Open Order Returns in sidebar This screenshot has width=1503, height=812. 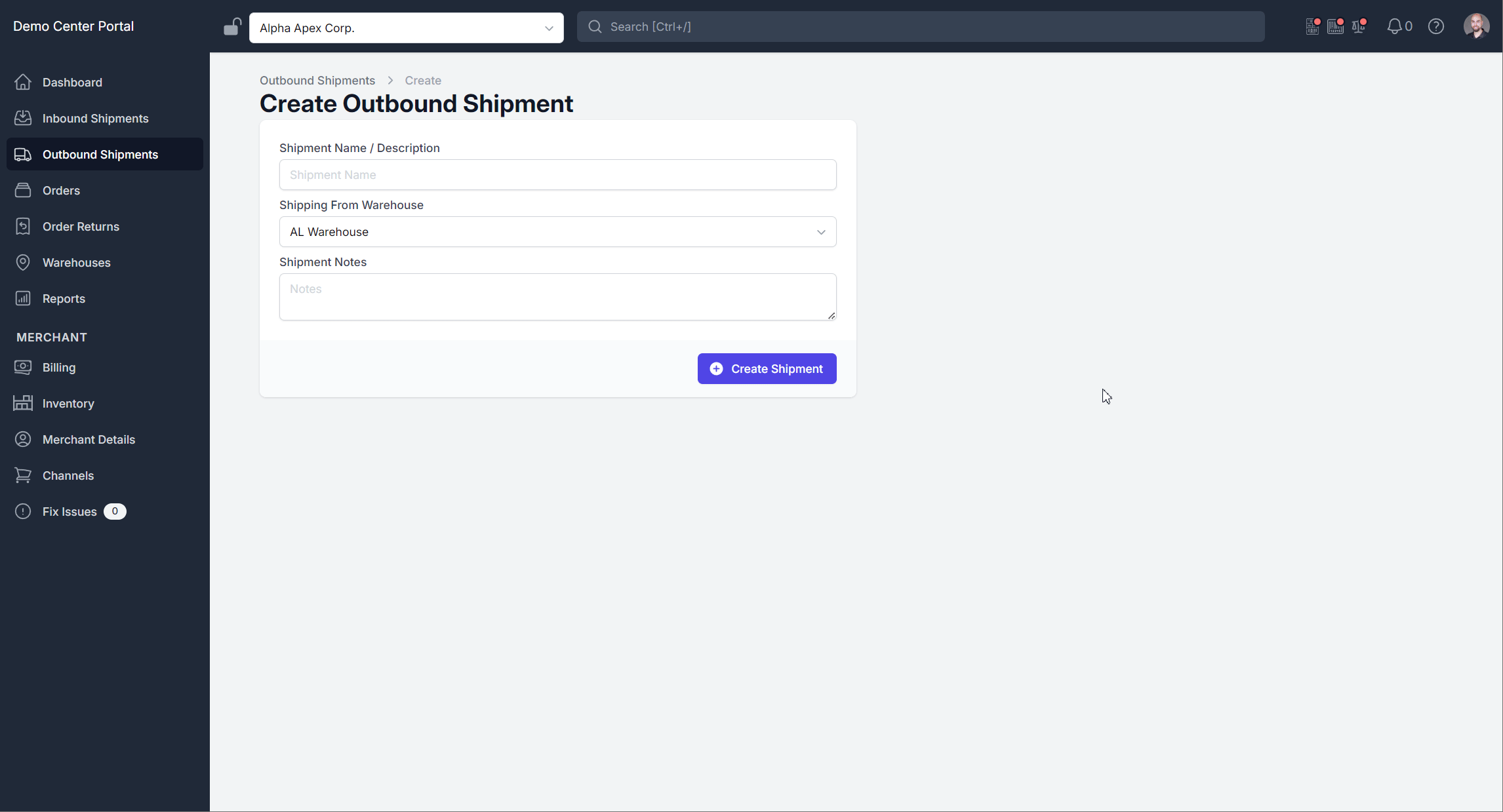pyautogui.click(x=105, y=226)
